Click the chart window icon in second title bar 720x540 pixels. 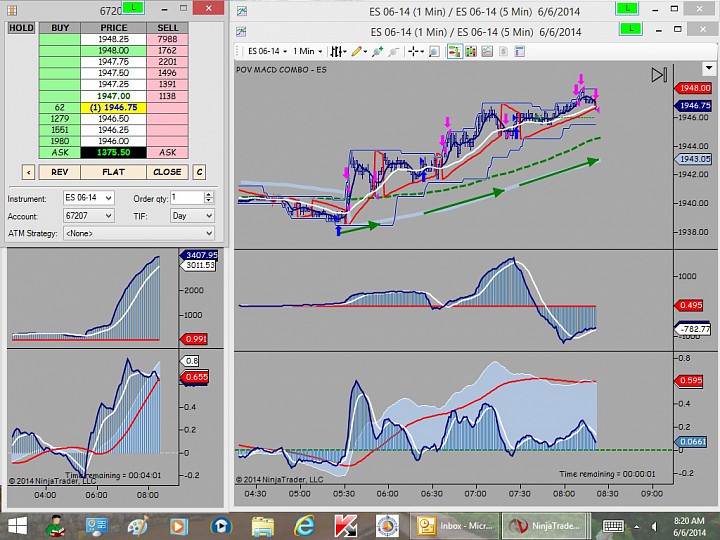[241, 32]
